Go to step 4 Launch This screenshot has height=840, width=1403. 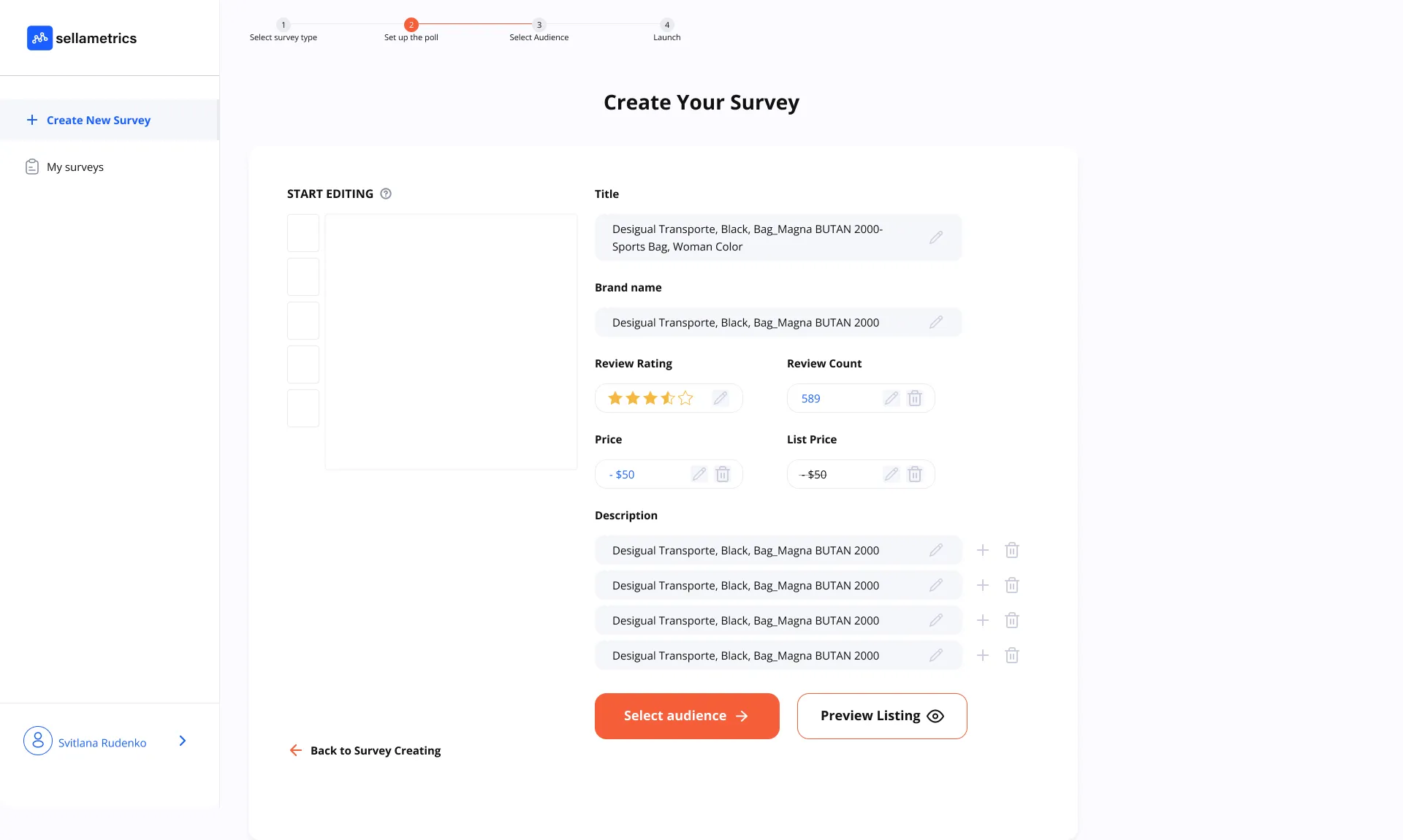point(666,31)
